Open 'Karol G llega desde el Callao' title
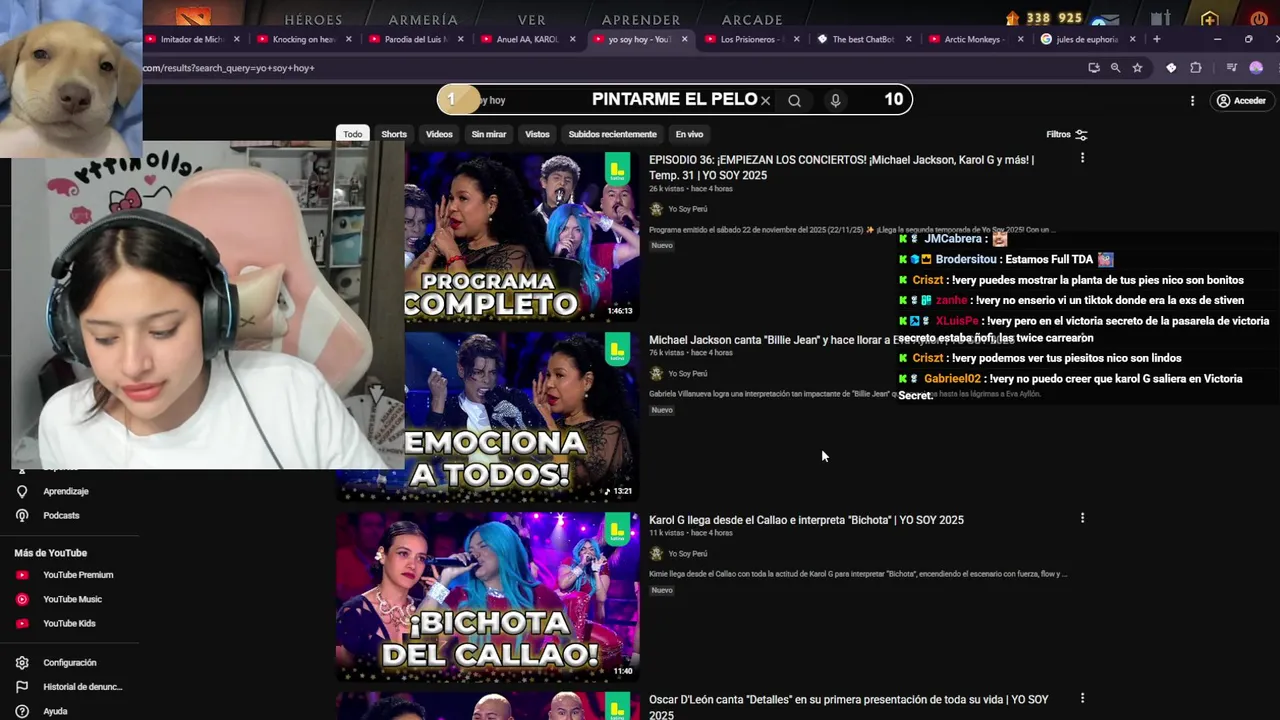Image resolution: width=1280 pixels, height=720 pixels. 806,520
